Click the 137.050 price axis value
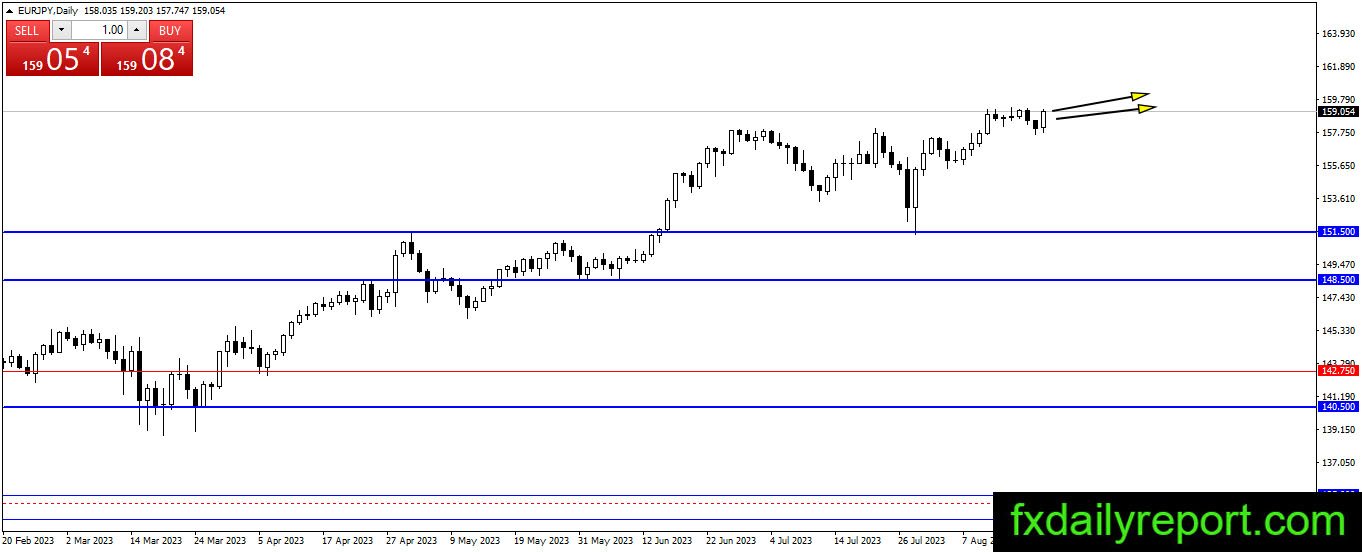This screenshot has height=552, width=1362. [x=1337, y=463]
